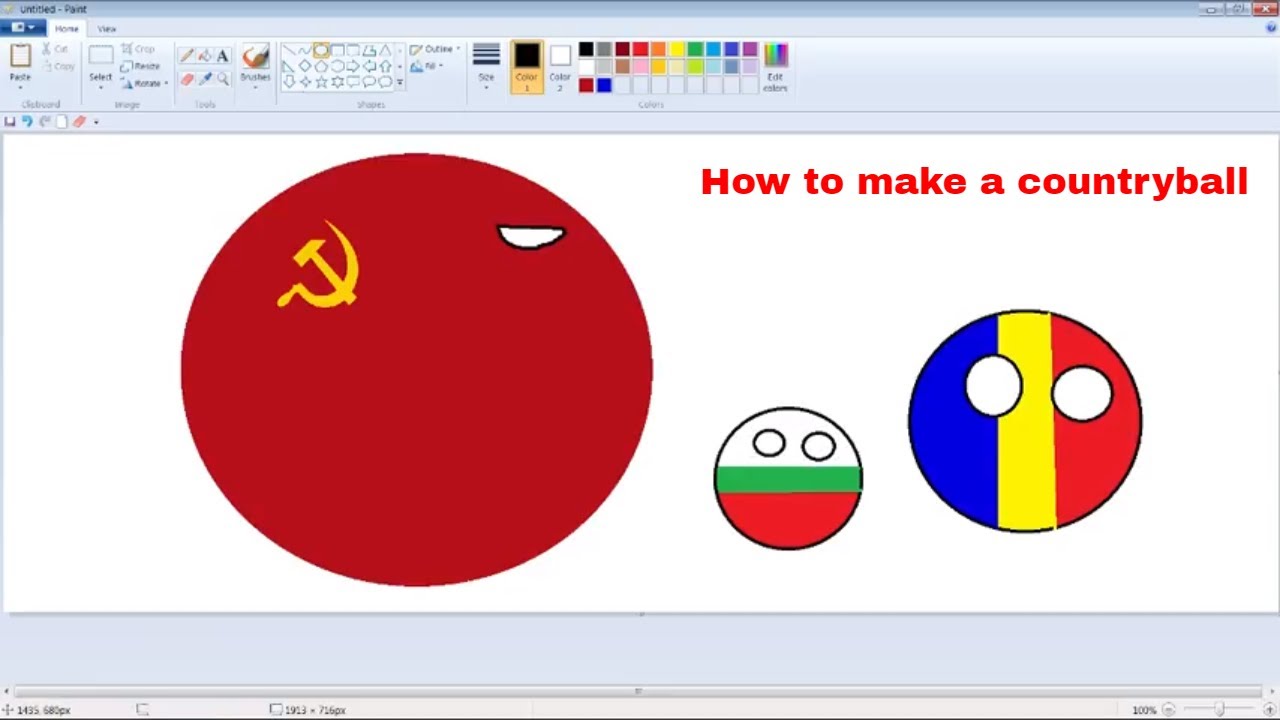Click the Copy button
The width and height of the screenshot is (1280, 720).
(x=58, y=66)
